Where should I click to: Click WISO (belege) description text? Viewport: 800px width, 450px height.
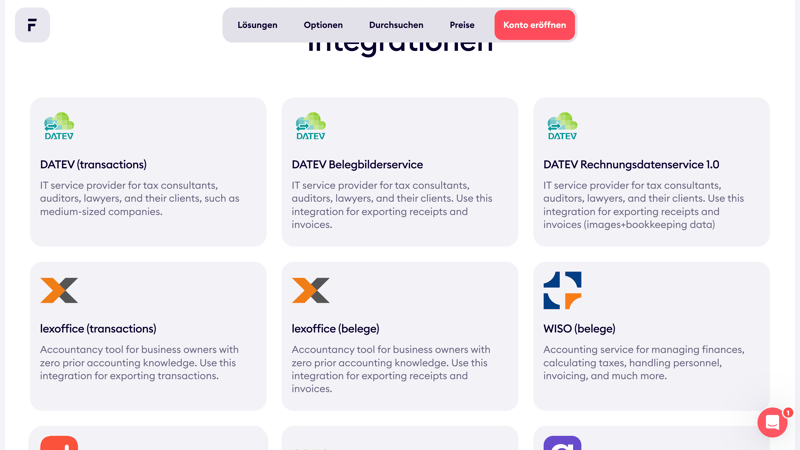pyautogui.click(x=643, y=363)
